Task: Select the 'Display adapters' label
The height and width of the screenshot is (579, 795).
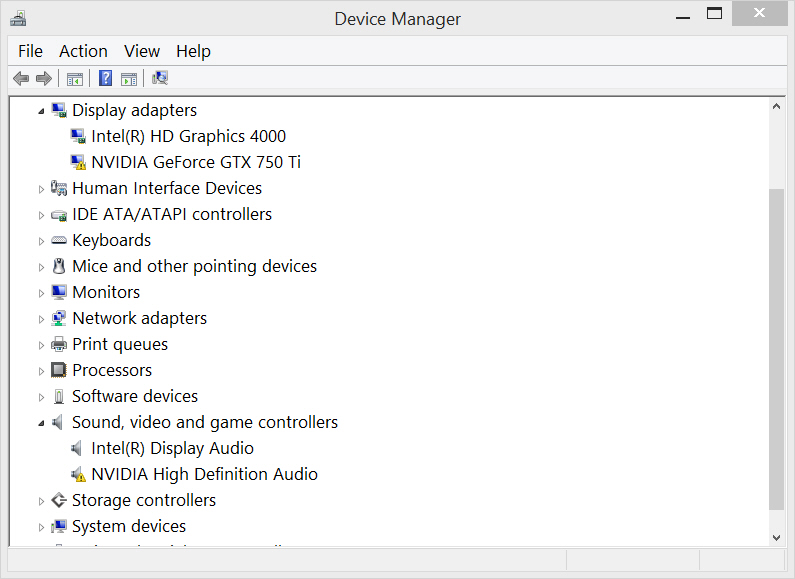Action: (134, 110)
